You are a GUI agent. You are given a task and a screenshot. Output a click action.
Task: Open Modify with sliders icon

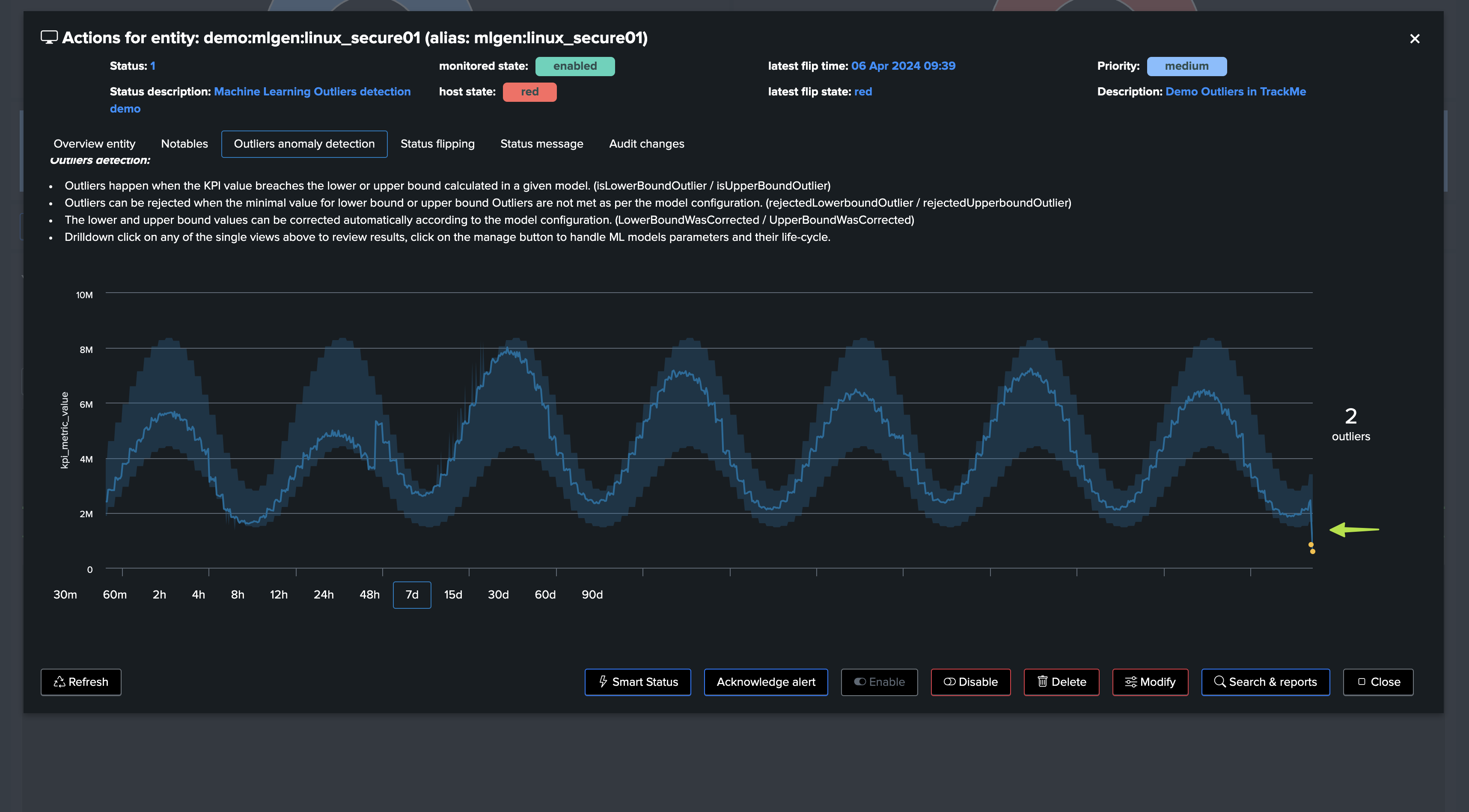[x=1150, y=682]
